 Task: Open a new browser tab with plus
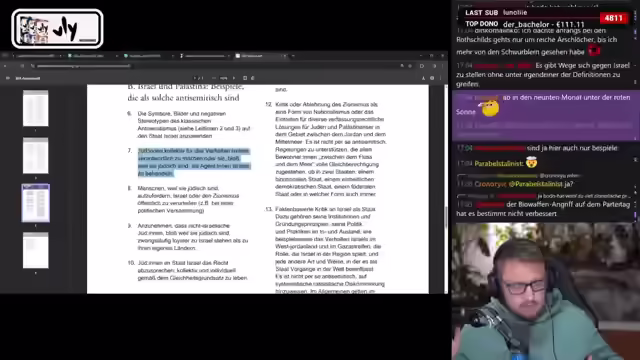point(293,56)
